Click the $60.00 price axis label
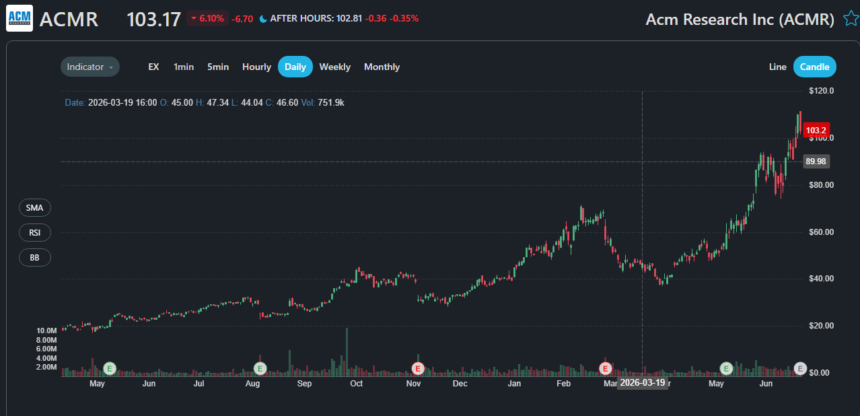 [822, 232]
